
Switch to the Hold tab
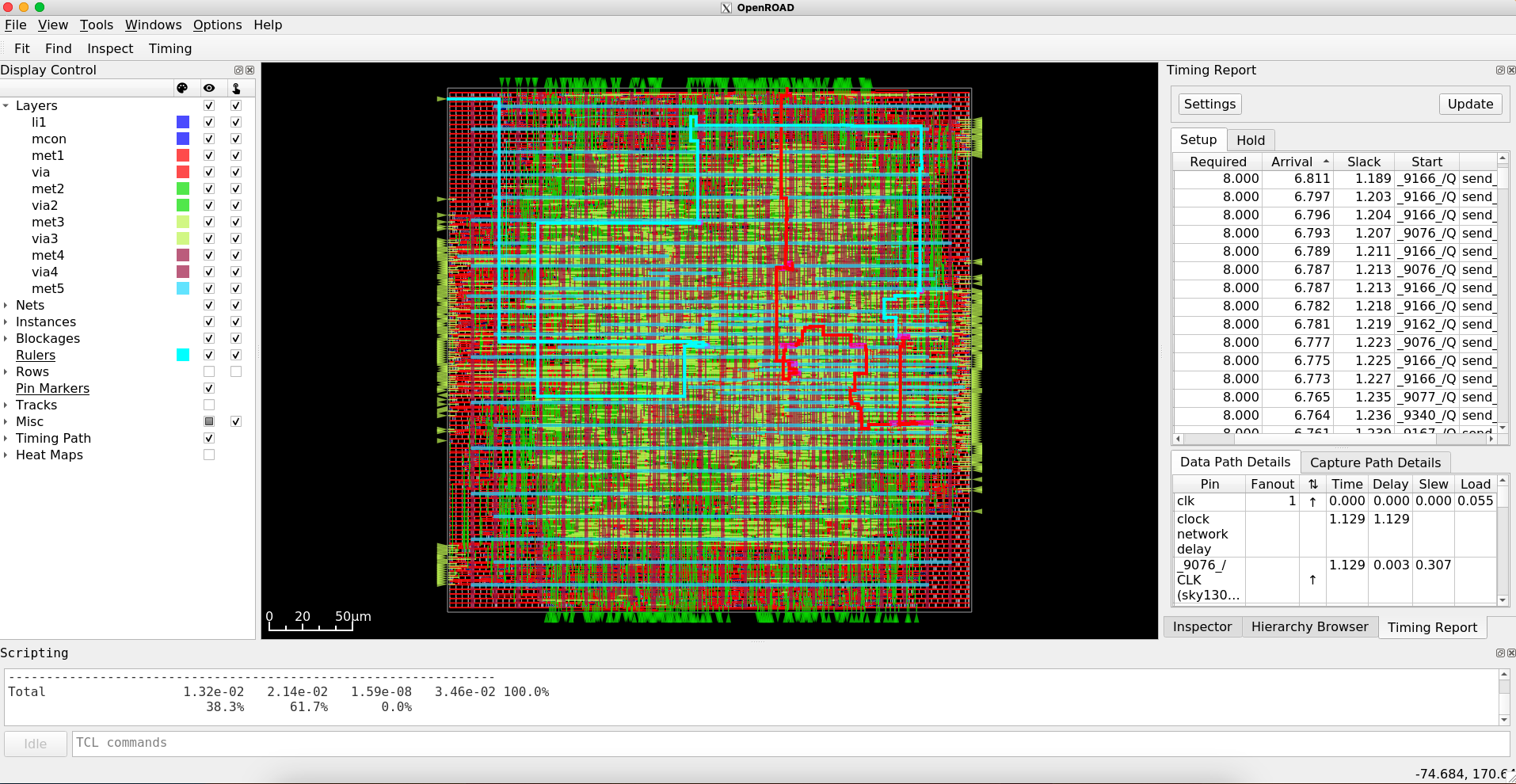click(x=1251, y=139)
